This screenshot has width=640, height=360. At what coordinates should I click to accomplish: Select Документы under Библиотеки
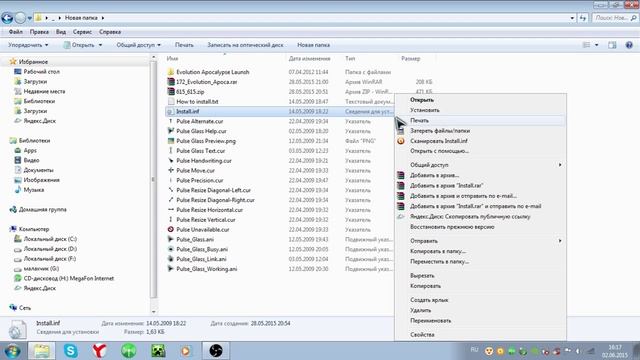(x=38, y=170)
